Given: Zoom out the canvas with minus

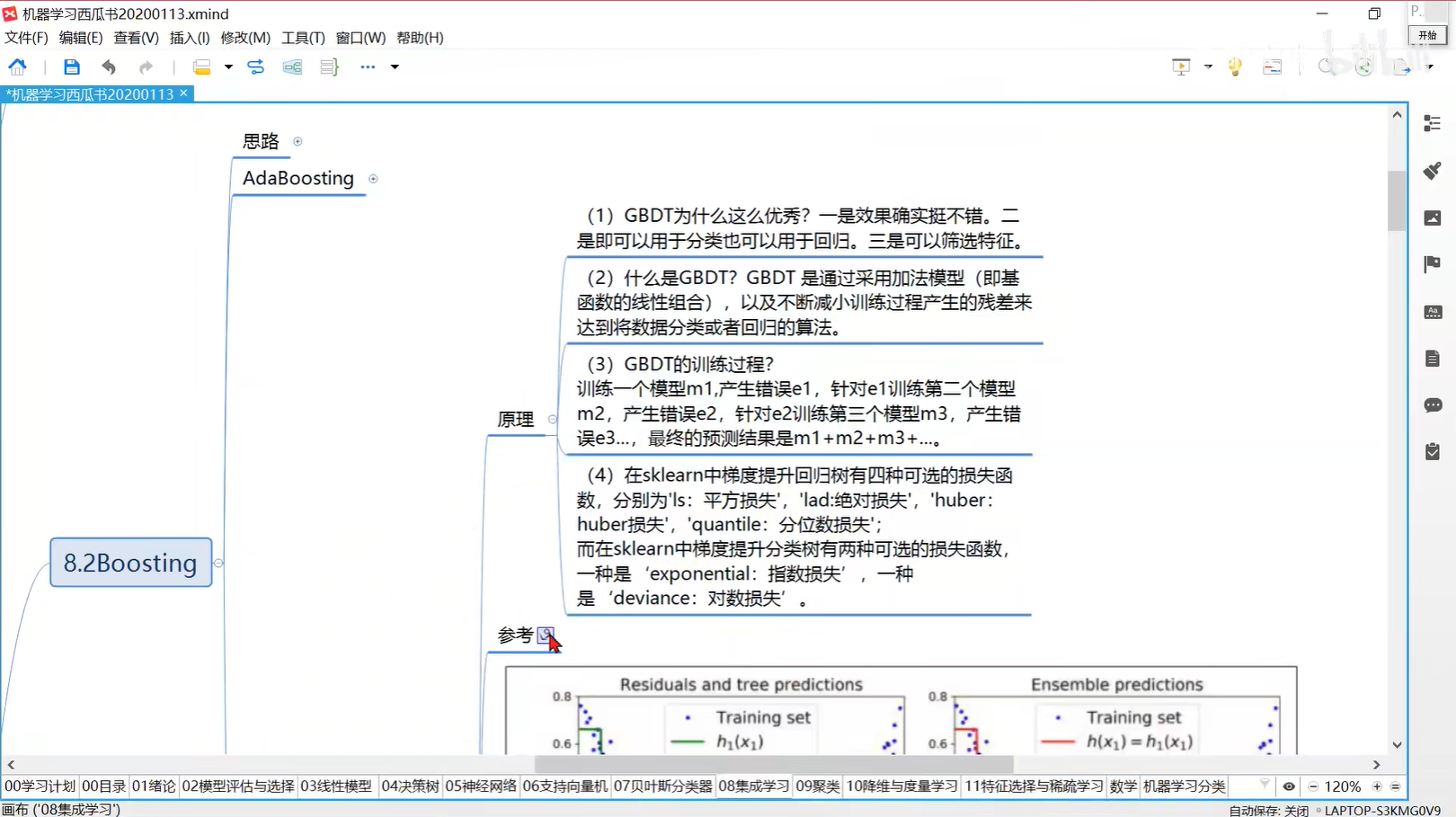Looking at the screenshot, I should (1313, 786).
